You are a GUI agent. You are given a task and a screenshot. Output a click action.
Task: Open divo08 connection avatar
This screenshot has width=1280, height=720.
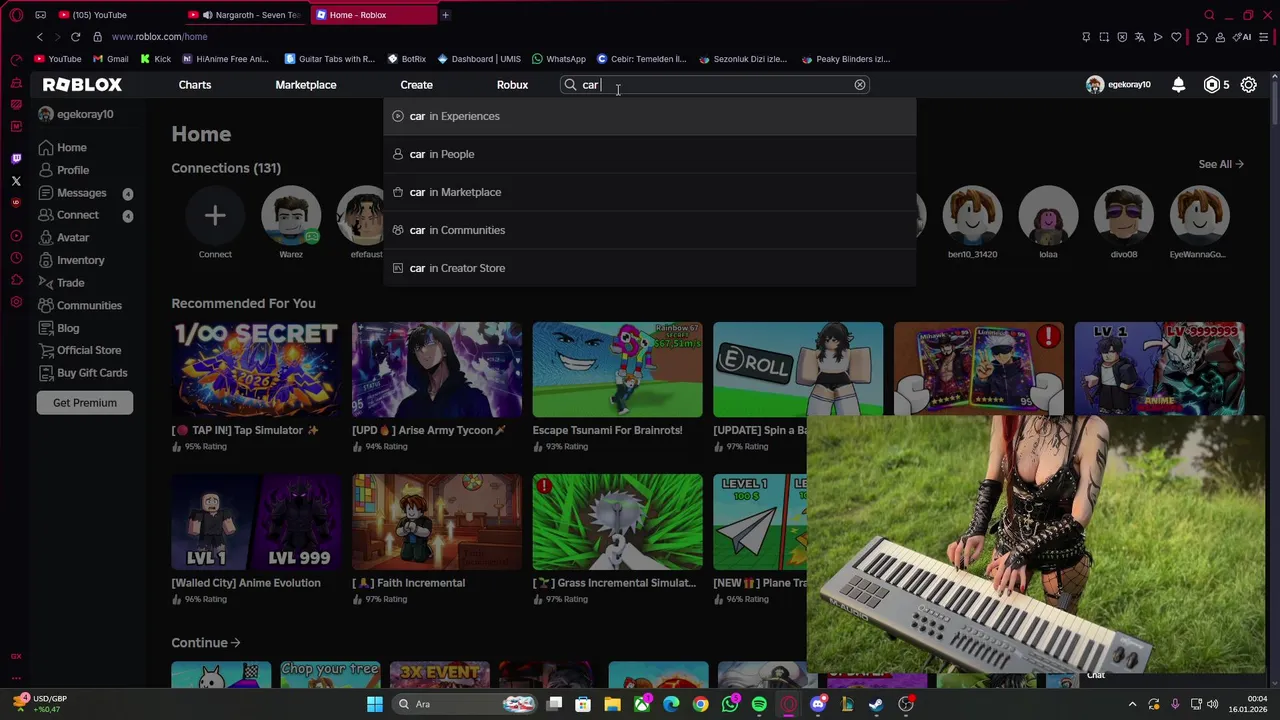[x=1124, y=215]
